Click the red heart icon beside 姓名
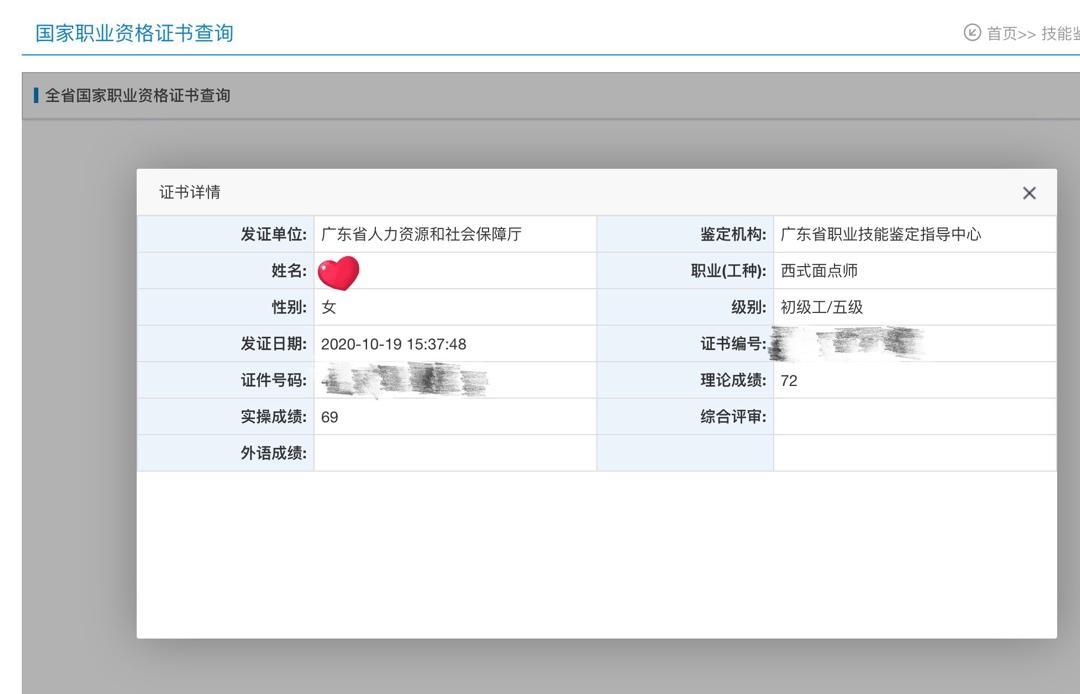Screen dimensions: 1080x694 [338, 272]
